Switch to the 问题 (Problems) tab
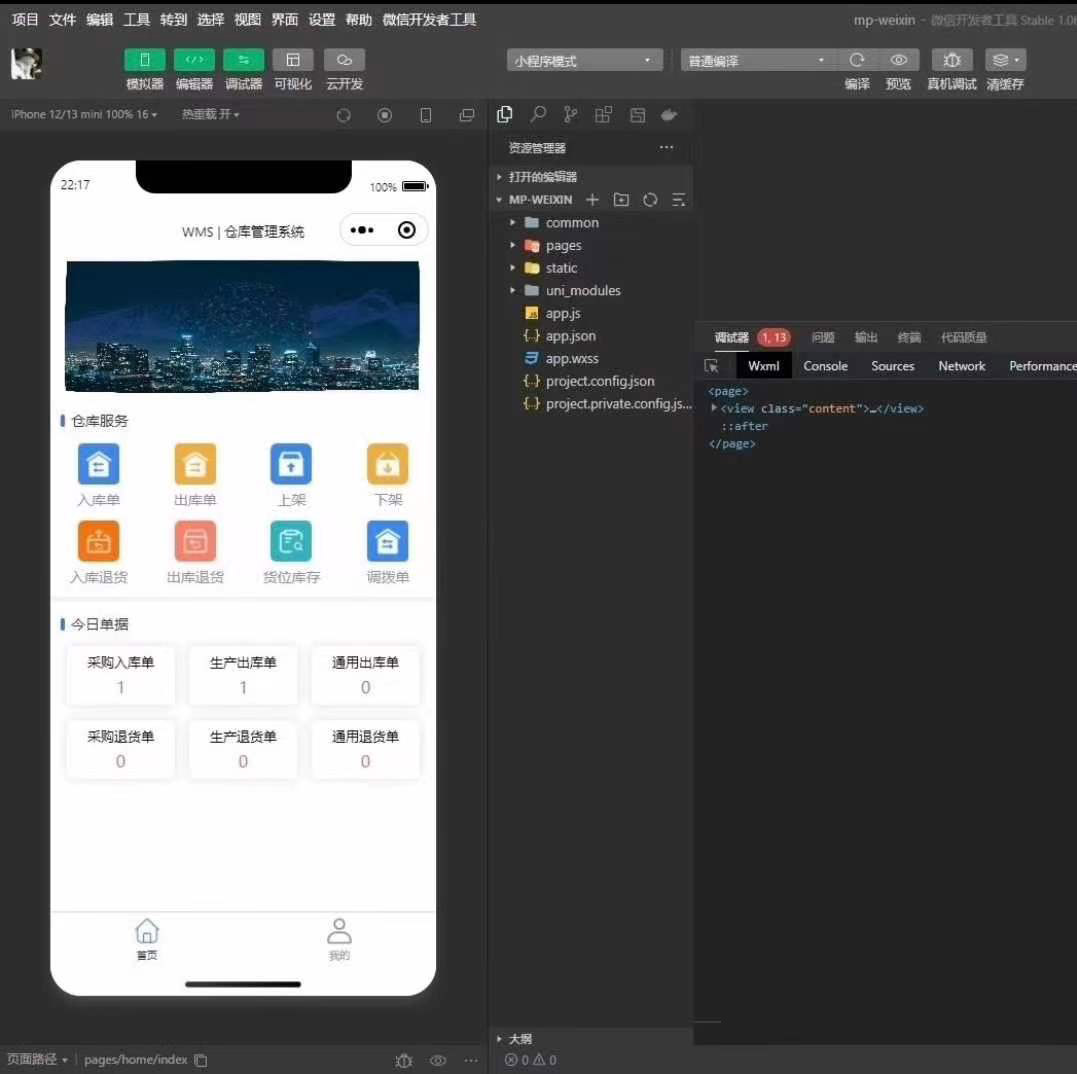The image size is (1077, 1074). coord(823,337)
